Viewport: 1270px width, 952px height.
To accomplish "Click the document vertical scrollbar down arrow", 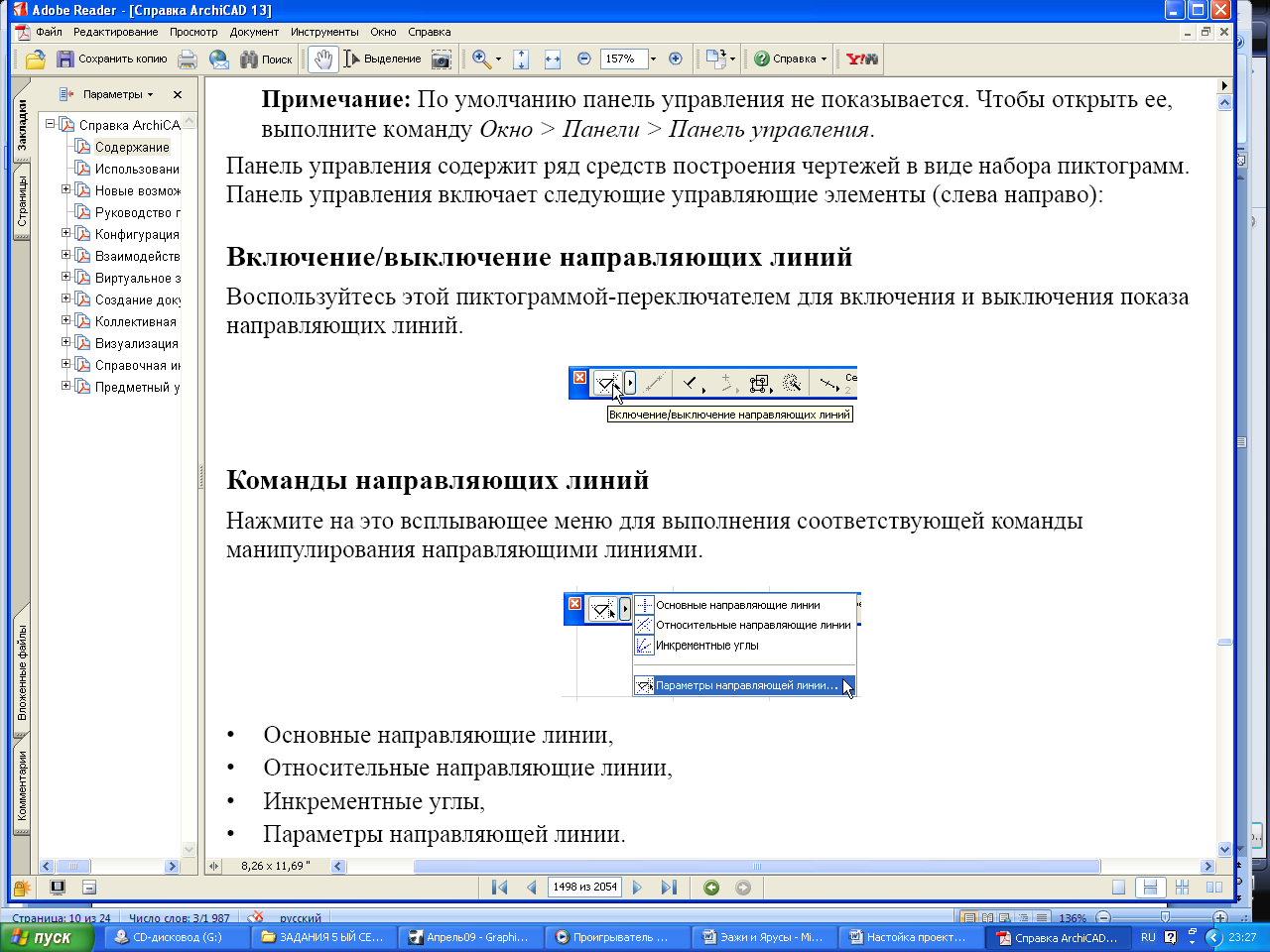I will pos(1224,849).
